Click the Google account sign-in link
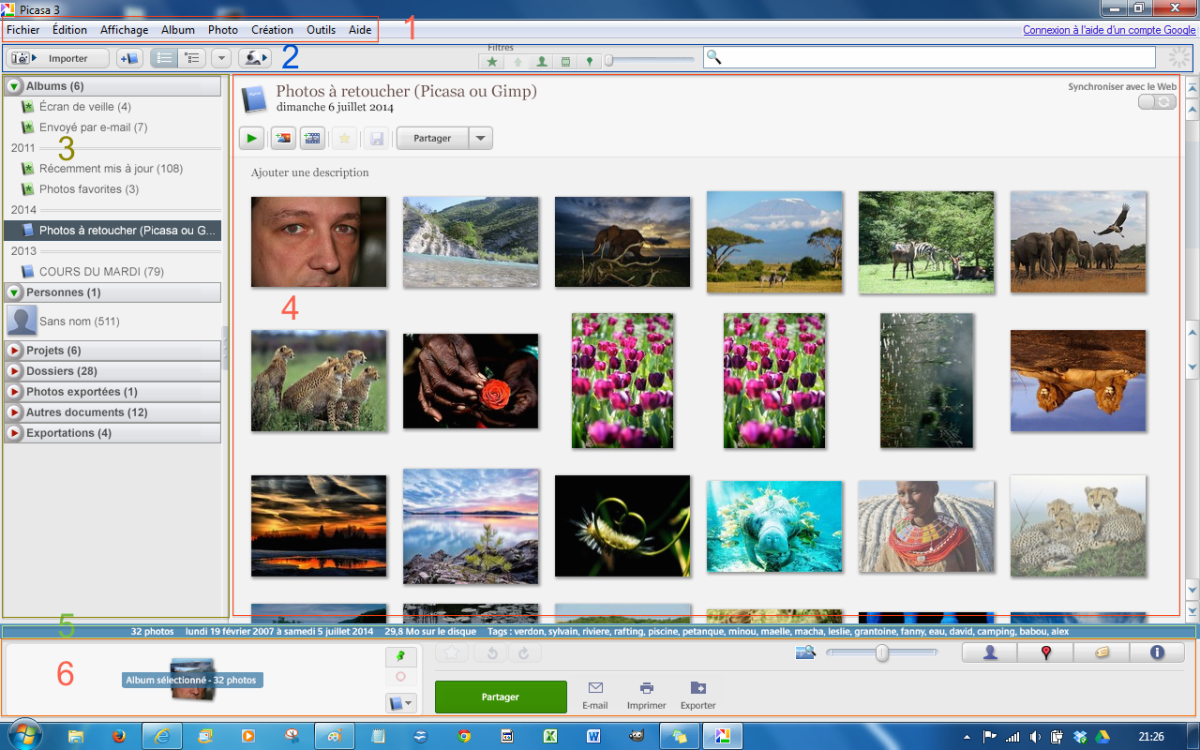This screenshot has height=750, width=1200. 1109,30
